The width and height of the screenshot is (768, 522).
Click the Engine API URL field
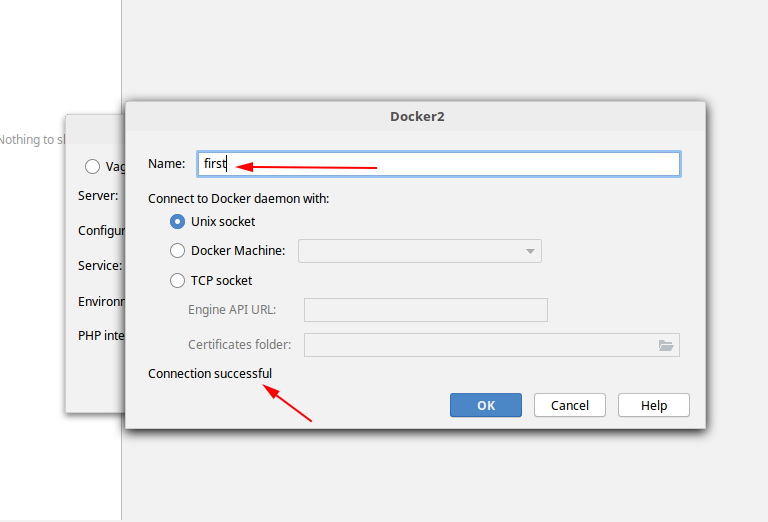(426, 310)
